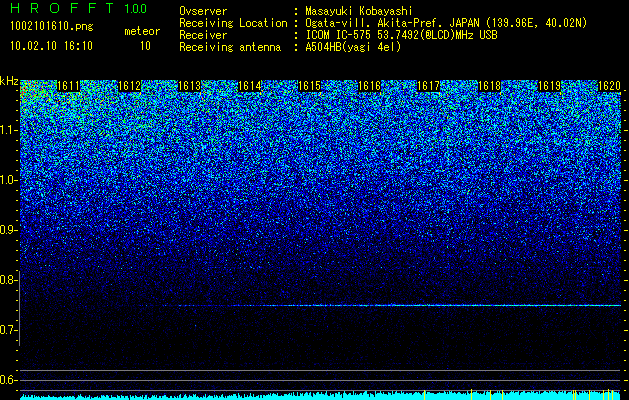Click the 0.6 kHz axis label
629x400 pixels.
7,380
